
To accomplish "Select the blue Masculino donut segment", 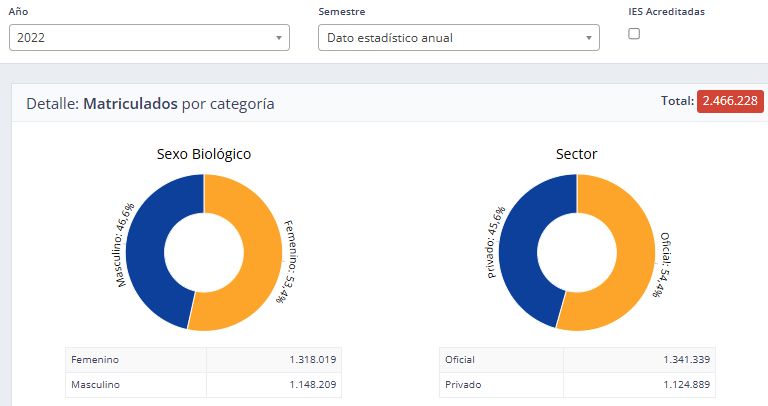I will pos(147,250).
